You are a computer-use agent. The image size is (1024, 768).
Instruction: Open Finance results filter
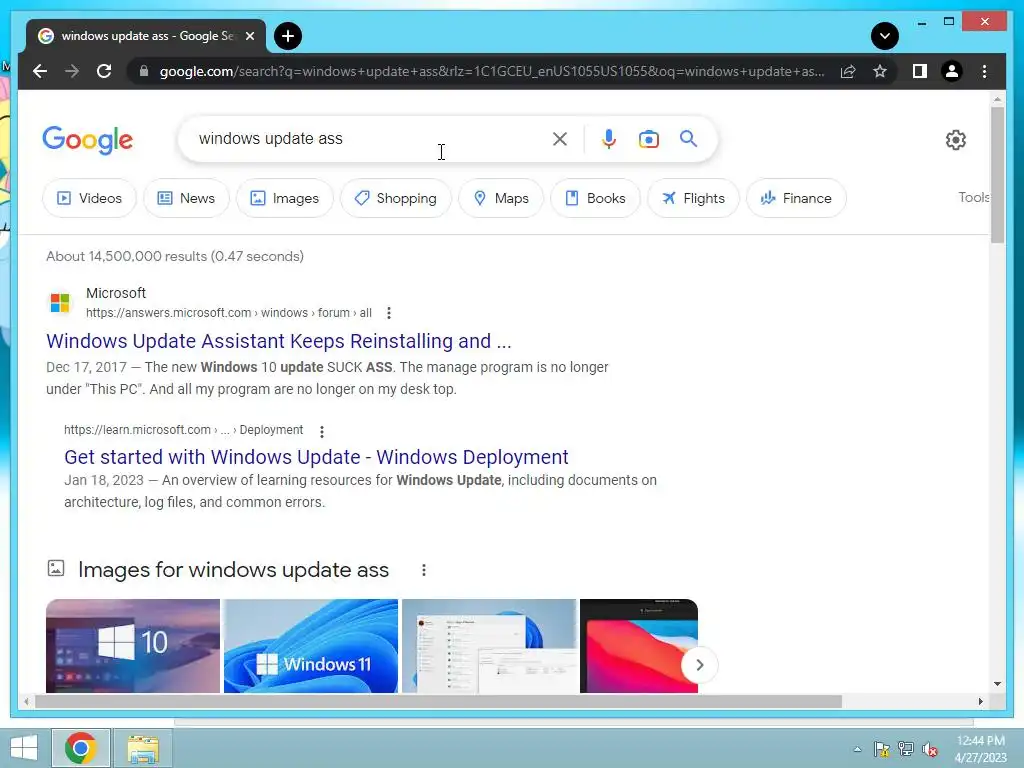[796, 198]
